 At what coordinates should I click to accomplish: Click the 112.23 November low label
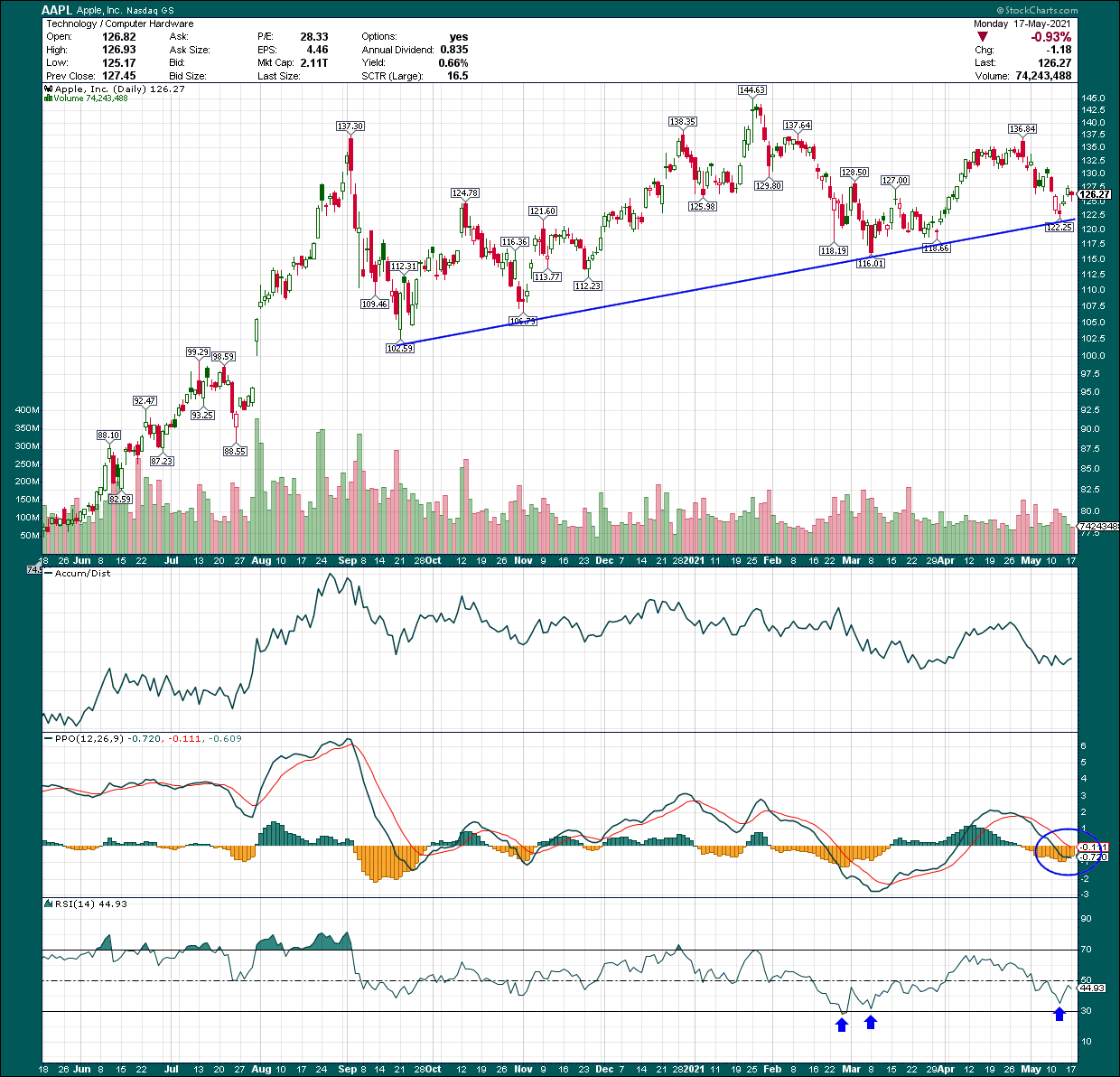587,286
